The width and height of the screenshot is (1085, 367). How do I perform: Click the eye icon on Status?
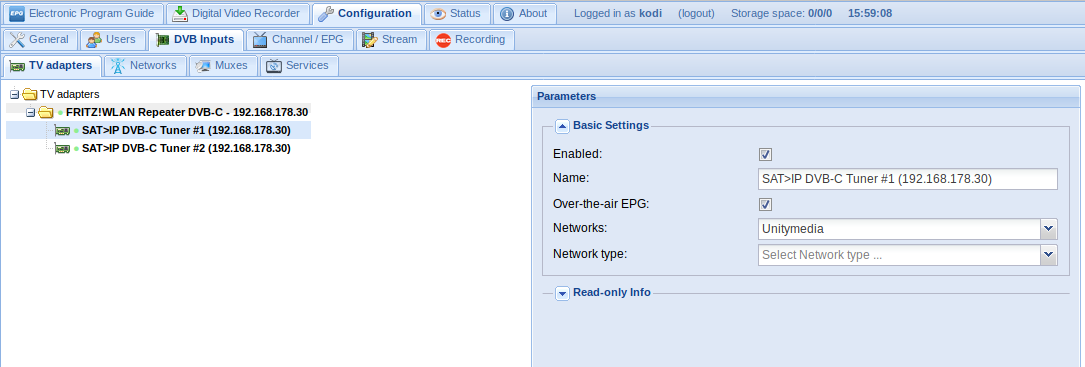point(438,13)
